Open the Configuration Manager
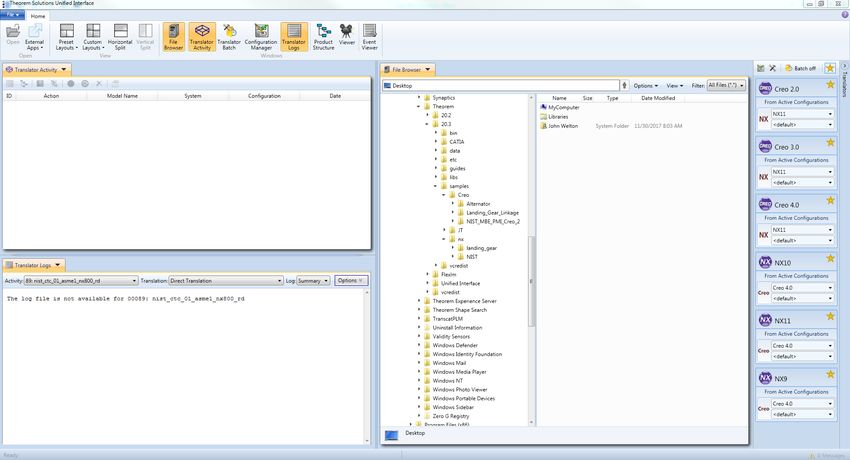This screenshot has height=460, width=850. coord(261,37)
